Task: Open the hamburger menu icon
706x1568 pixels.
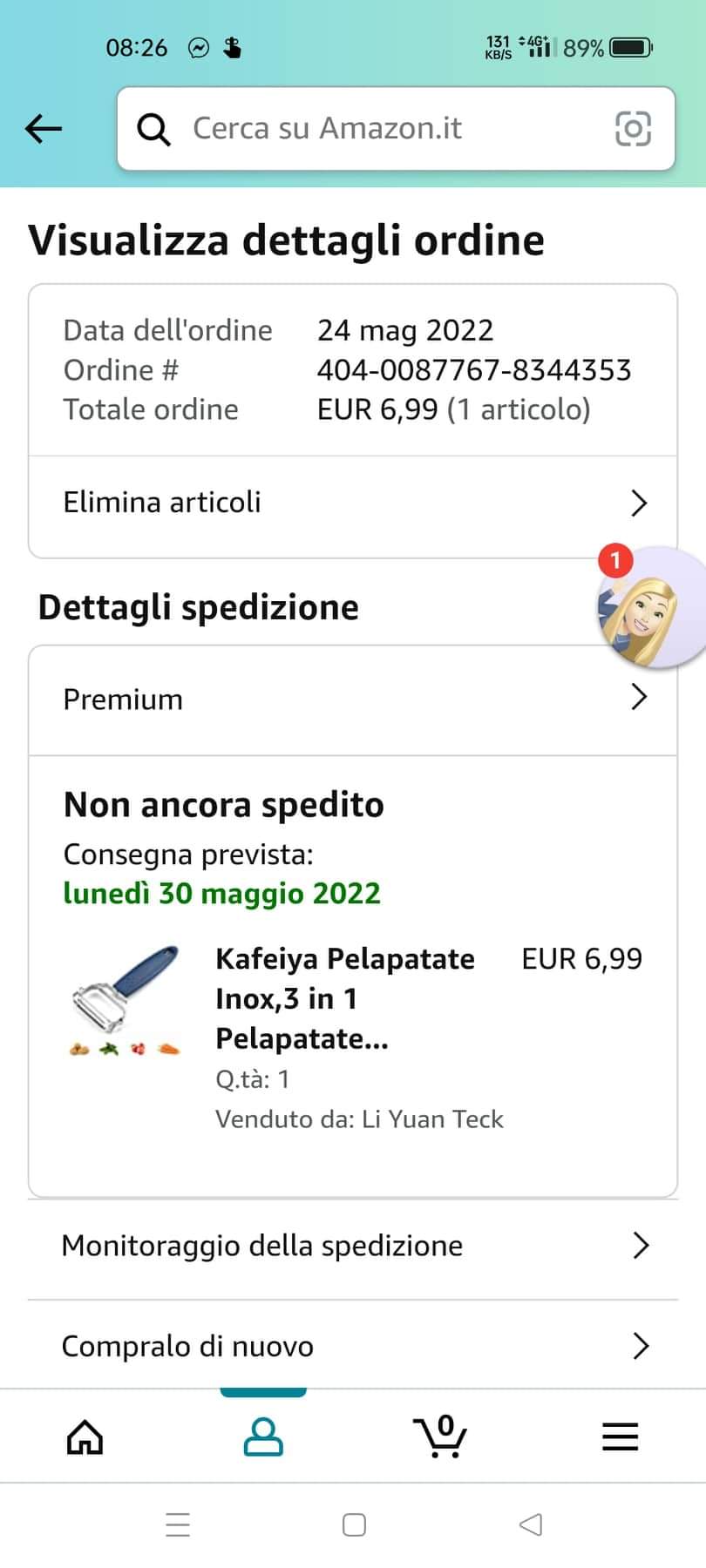Action: pos(620,1437)
